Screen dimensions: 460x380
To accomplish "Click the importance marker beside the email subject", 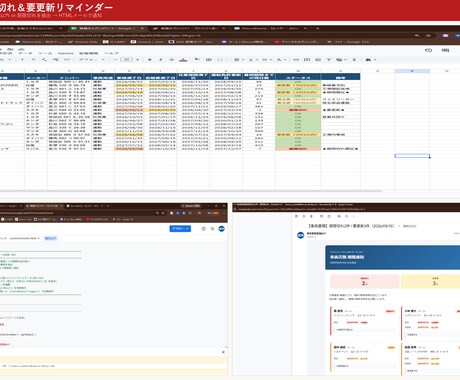I will [399, 226].
